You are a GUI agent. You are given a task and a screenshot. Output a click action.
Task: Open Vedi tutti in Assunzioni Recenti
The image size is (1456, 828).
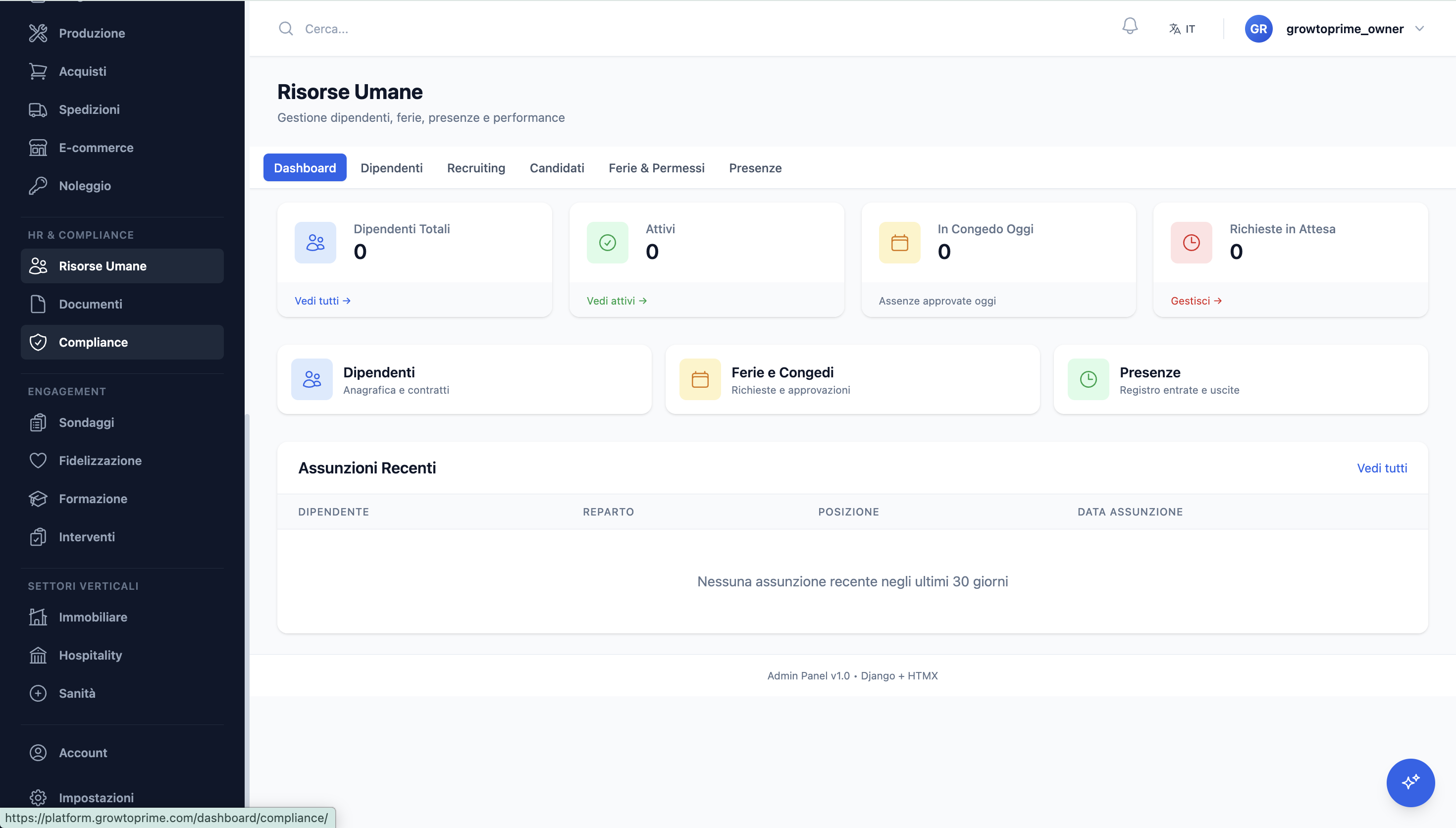pos(1381,468)
